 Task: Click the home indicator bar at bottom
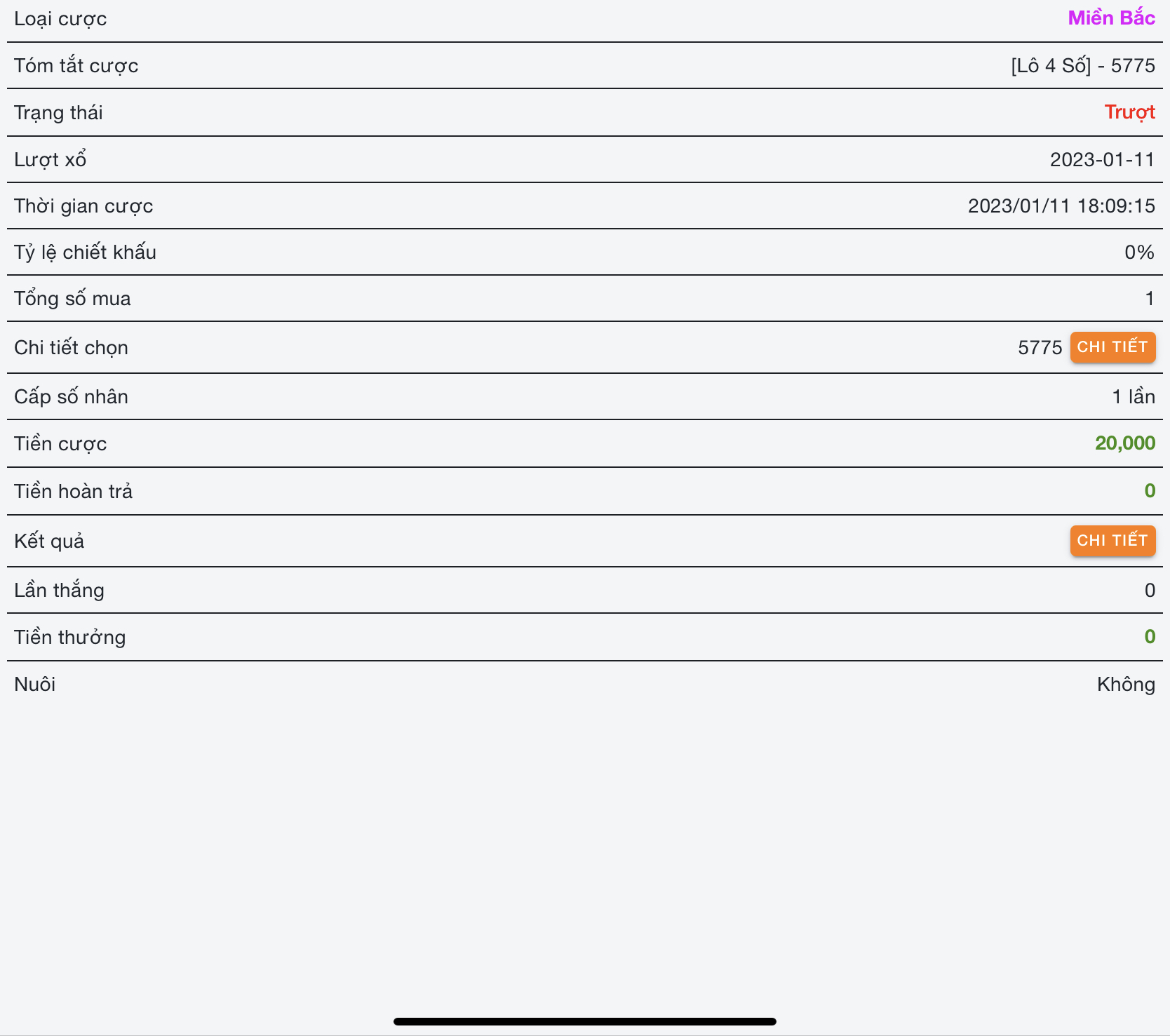point(585,1021)
